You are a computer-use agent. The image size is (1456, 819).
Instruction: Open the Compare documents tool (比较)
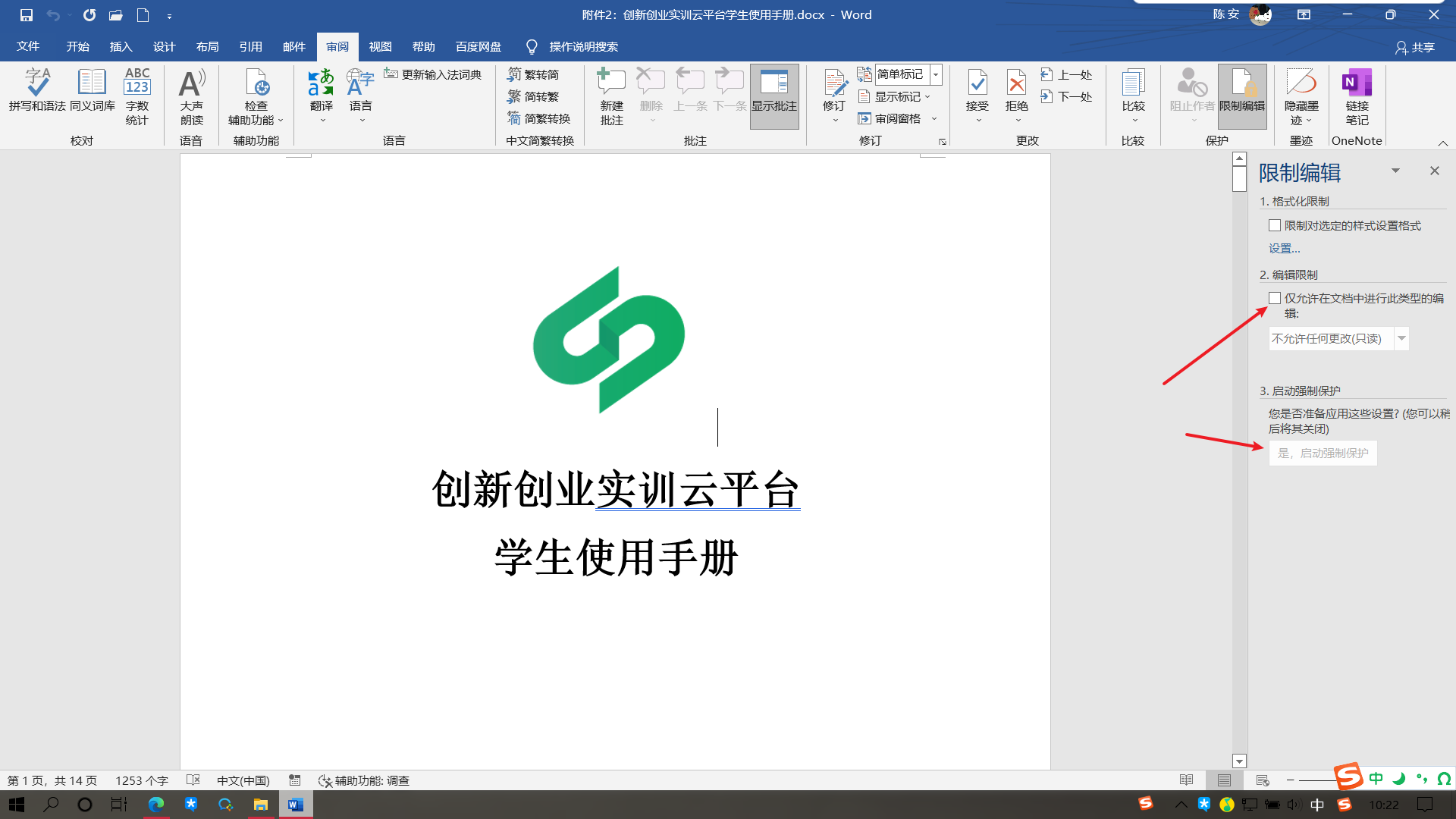pos(1133,93)
